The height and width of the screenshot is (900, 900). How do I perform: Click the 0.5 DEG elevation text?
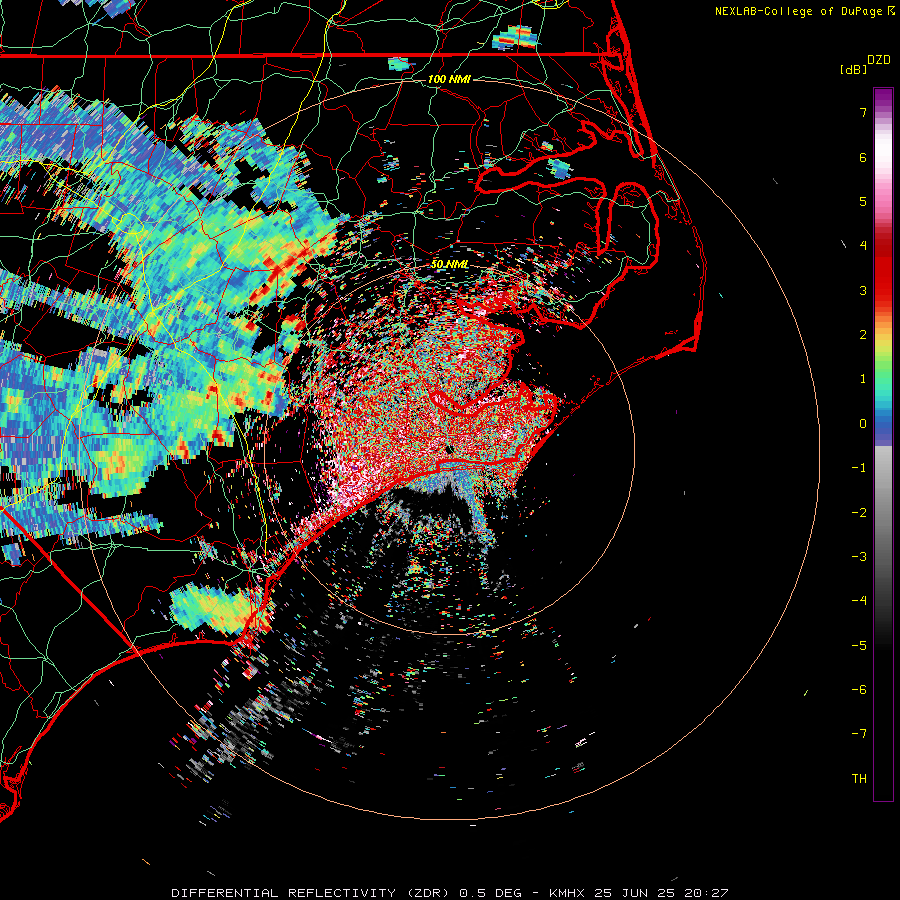pyautogui.click(x=490, y=893)
